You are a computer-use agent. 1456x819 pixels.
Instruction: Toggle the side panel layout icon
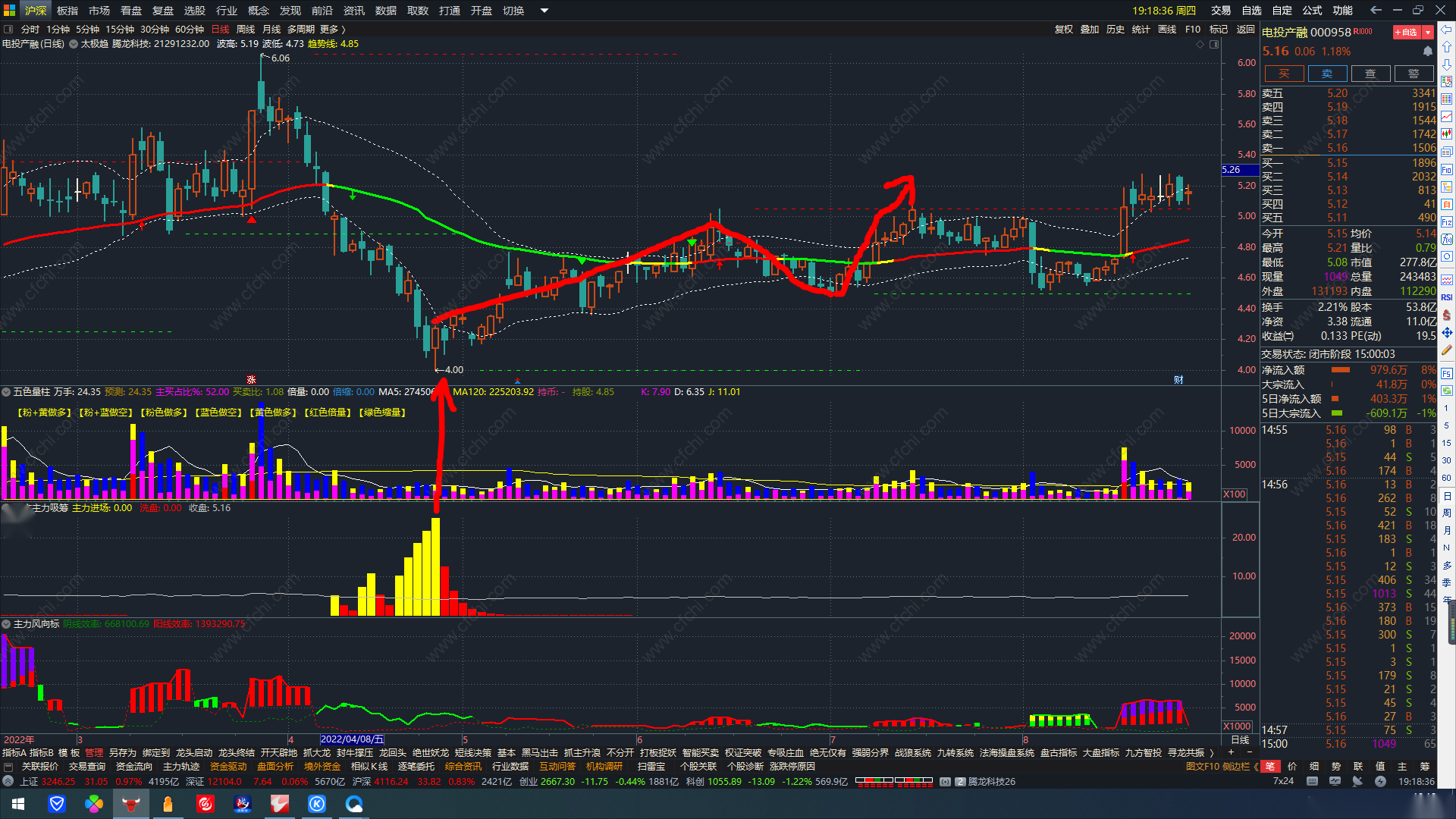click(x=1214, y=44)
